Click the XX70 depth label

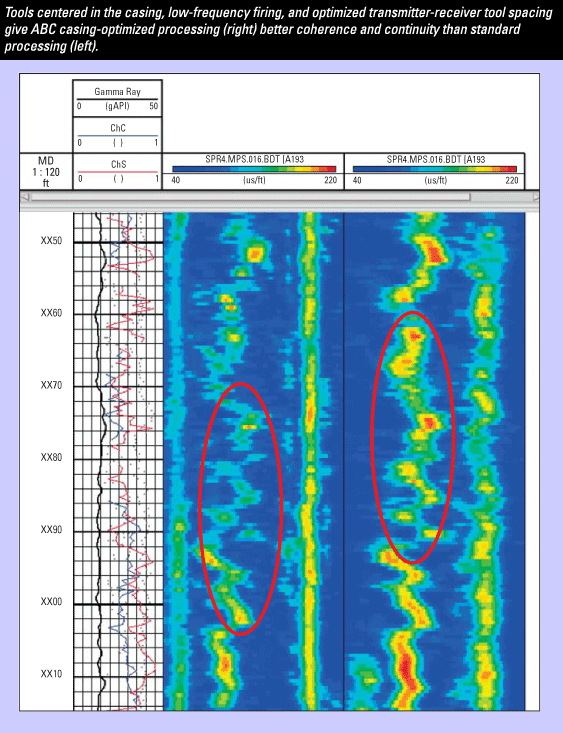point(51,385)
